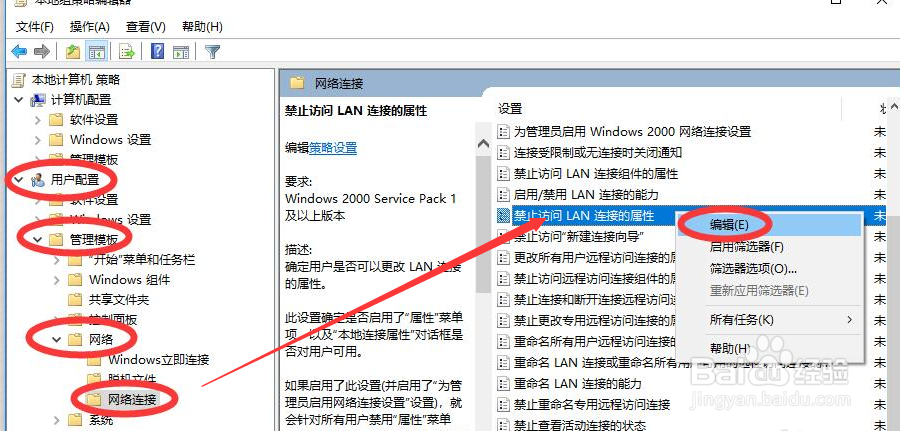Click the 计算机配置 computer icon
The height and width of the screenshot is (431, 900).
(x=38, y=100)
